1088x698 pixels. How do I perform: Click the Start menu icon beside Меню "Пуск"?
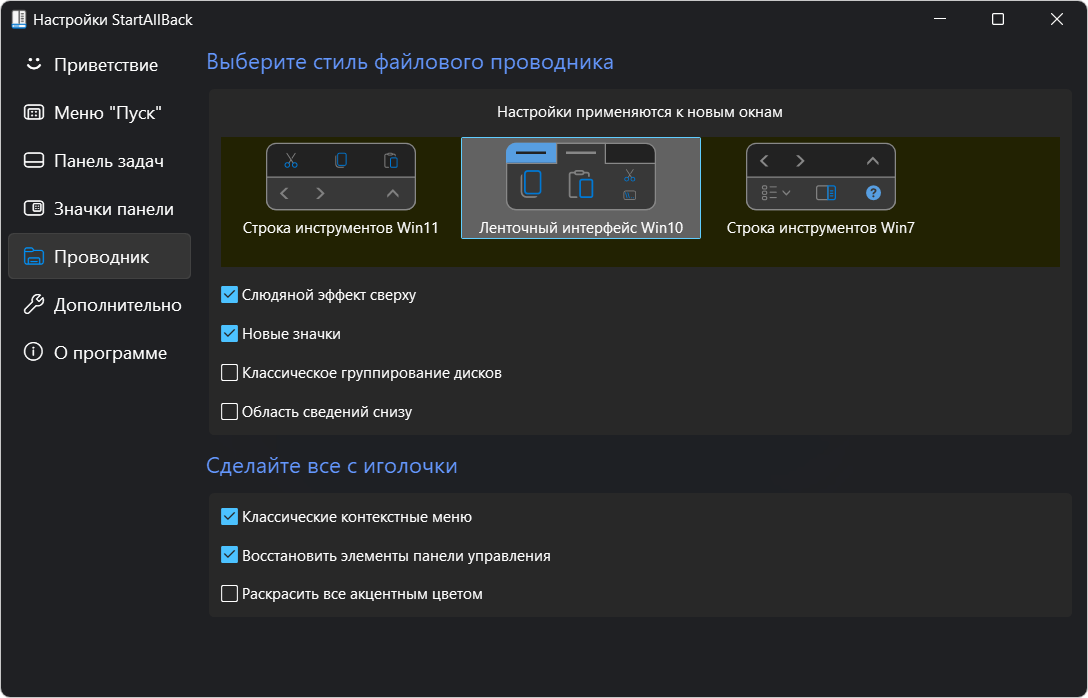point(33,112)
